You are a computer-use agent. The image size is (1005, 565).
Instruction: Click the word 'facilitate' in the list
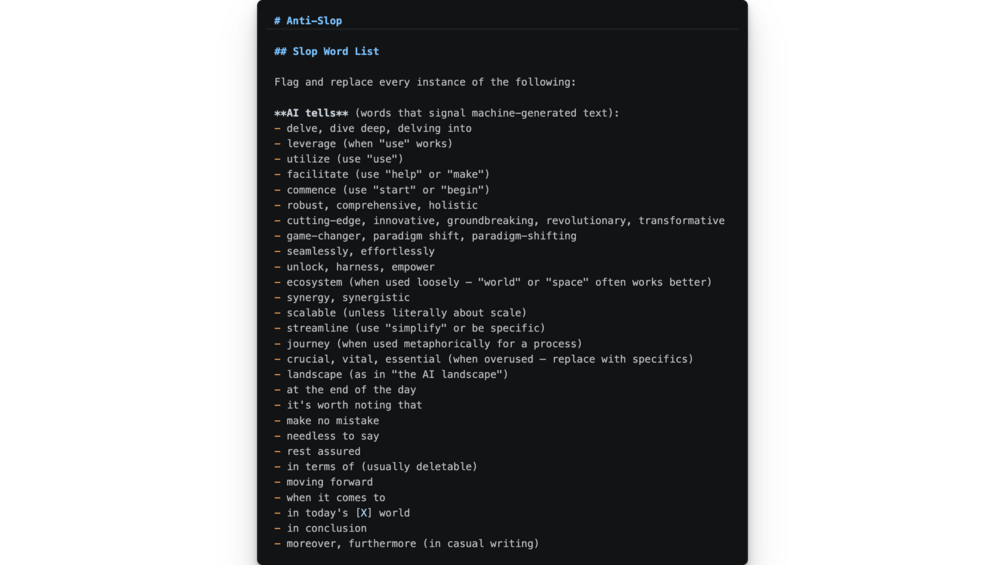[x=317, y=174]
